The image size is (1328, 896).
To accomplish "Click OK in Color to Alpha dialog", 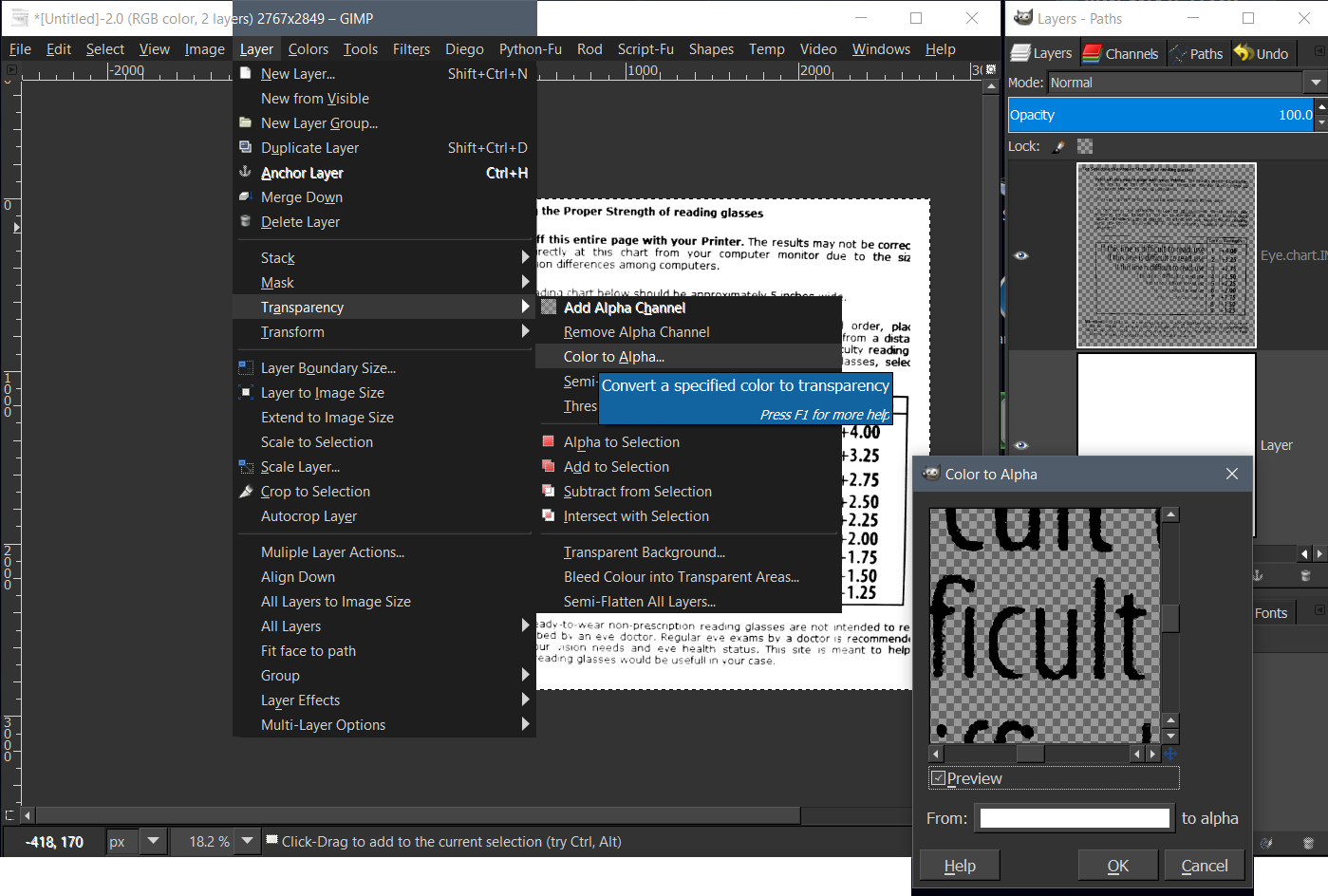I will [1118, 866].
